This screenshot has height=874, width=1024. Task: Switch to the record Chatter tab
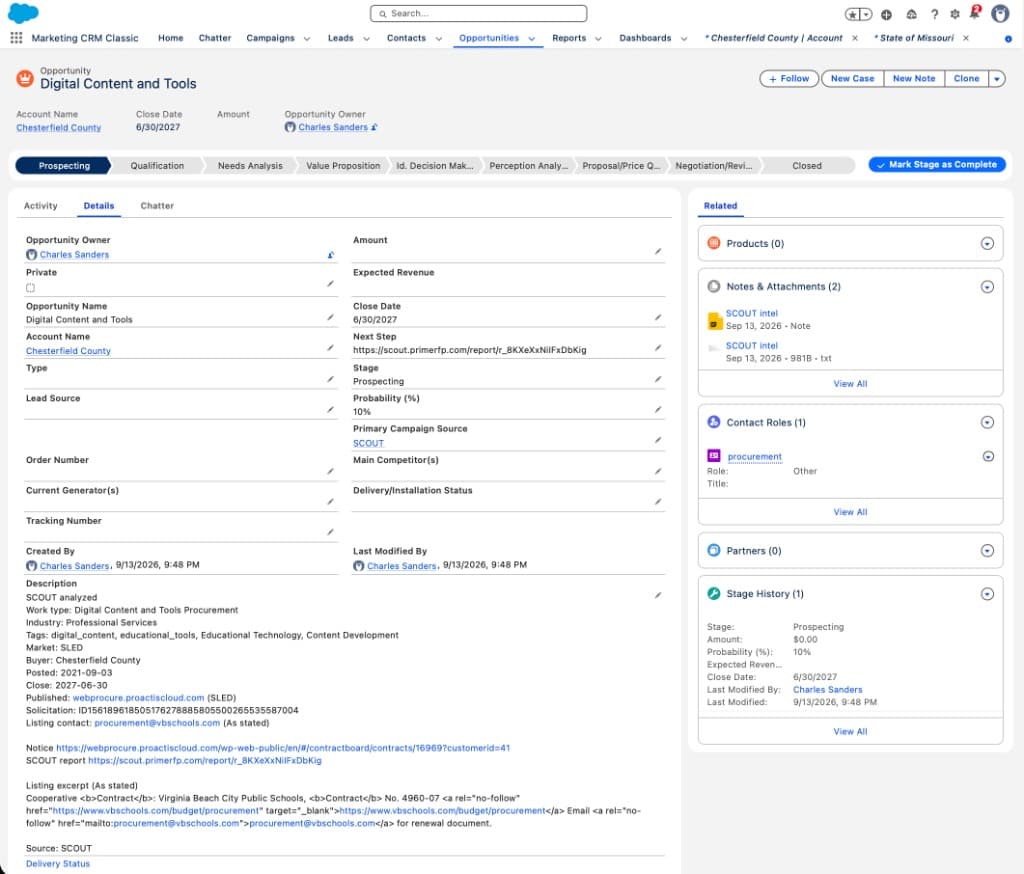coord(157,206)
